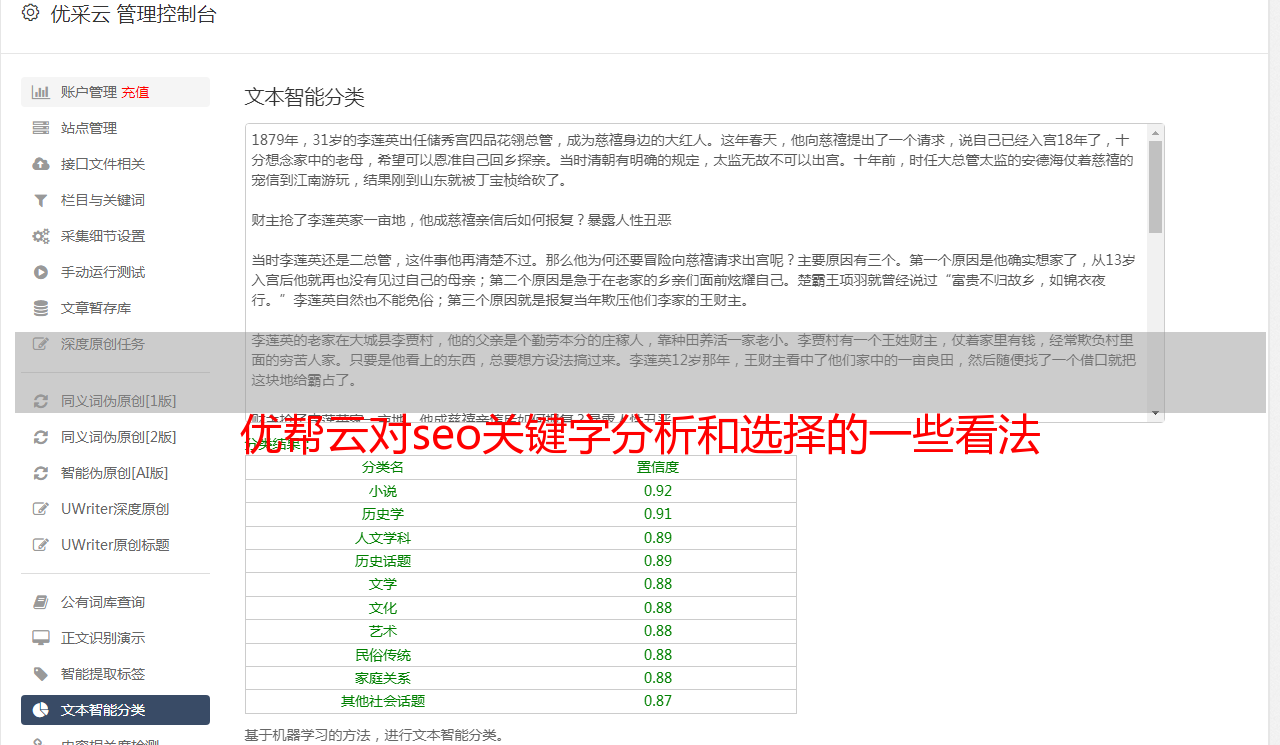The height and width of the screenshot is (745, 1280).
Task: Click the 0.87 confidence value
Action: 658,701
